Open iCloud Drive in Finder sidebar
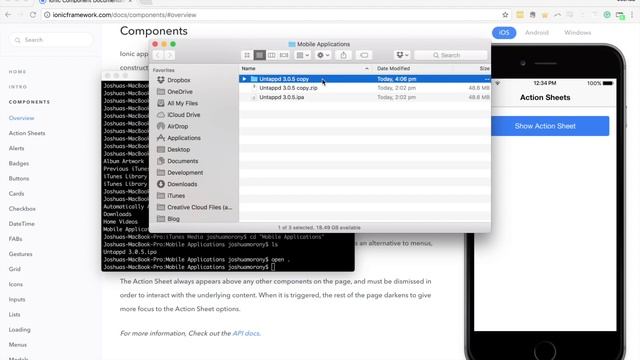The image size is (640, 360). [x=183, y=115]
